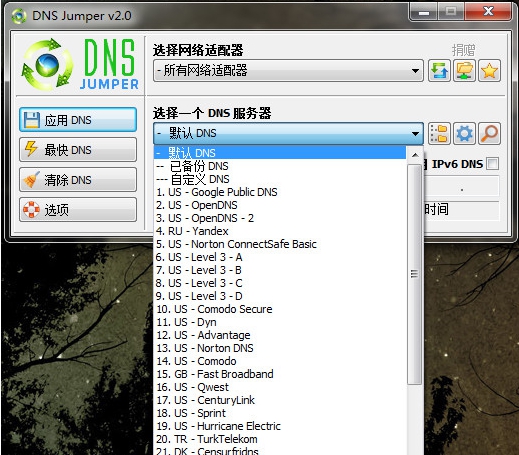Select 20. TR - TurkTelekom server
Screen dimensions: 519x455
(x=280, y=439)
